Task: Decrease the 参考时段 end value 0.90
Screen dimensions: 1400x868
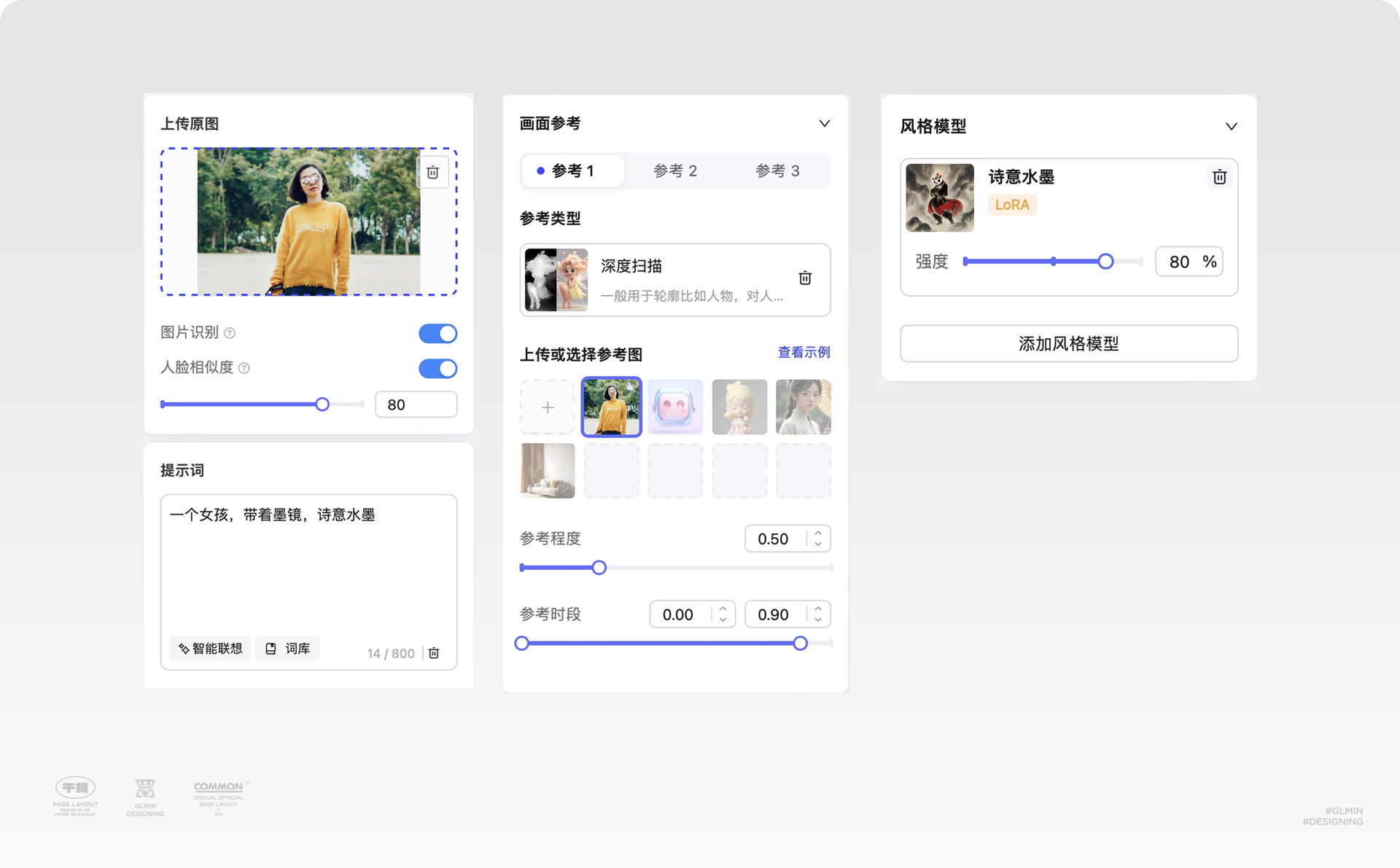Action: [x=818, y=619]
